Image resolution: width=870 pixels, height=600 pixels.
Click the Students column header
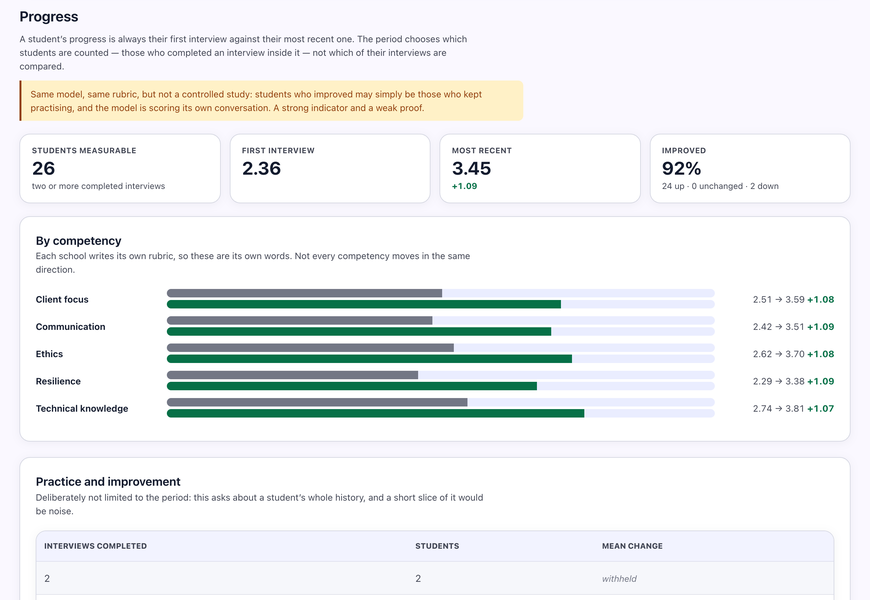[437, 546]
